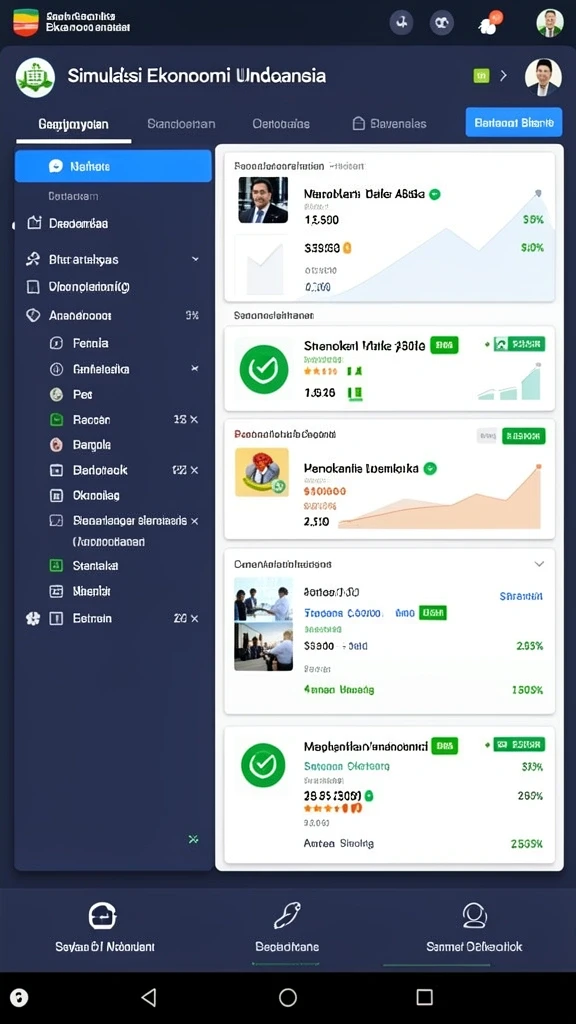Select the highlighted Nehete sidebar button
Image resolution: width=576 pixels, height=1024 pixels.
click(x=113, y=166)
